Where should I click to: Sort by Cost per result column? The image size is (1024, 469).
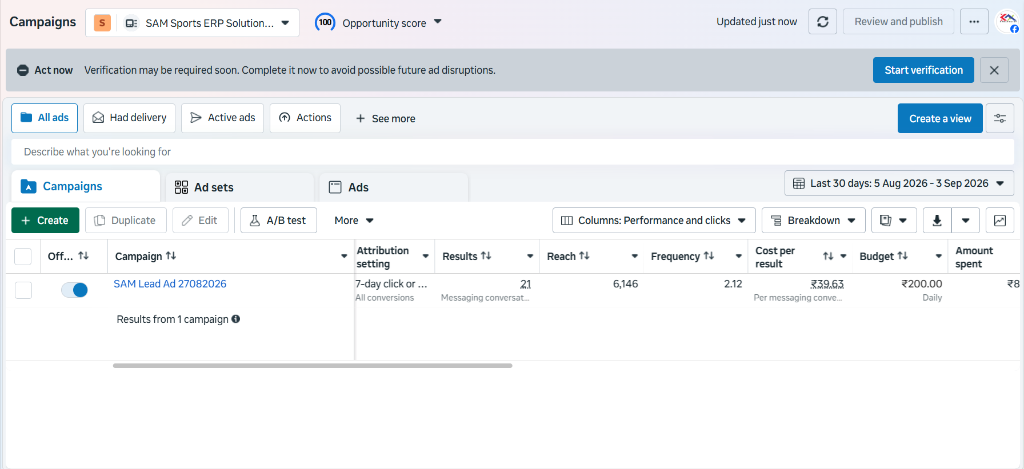[828, 256]
